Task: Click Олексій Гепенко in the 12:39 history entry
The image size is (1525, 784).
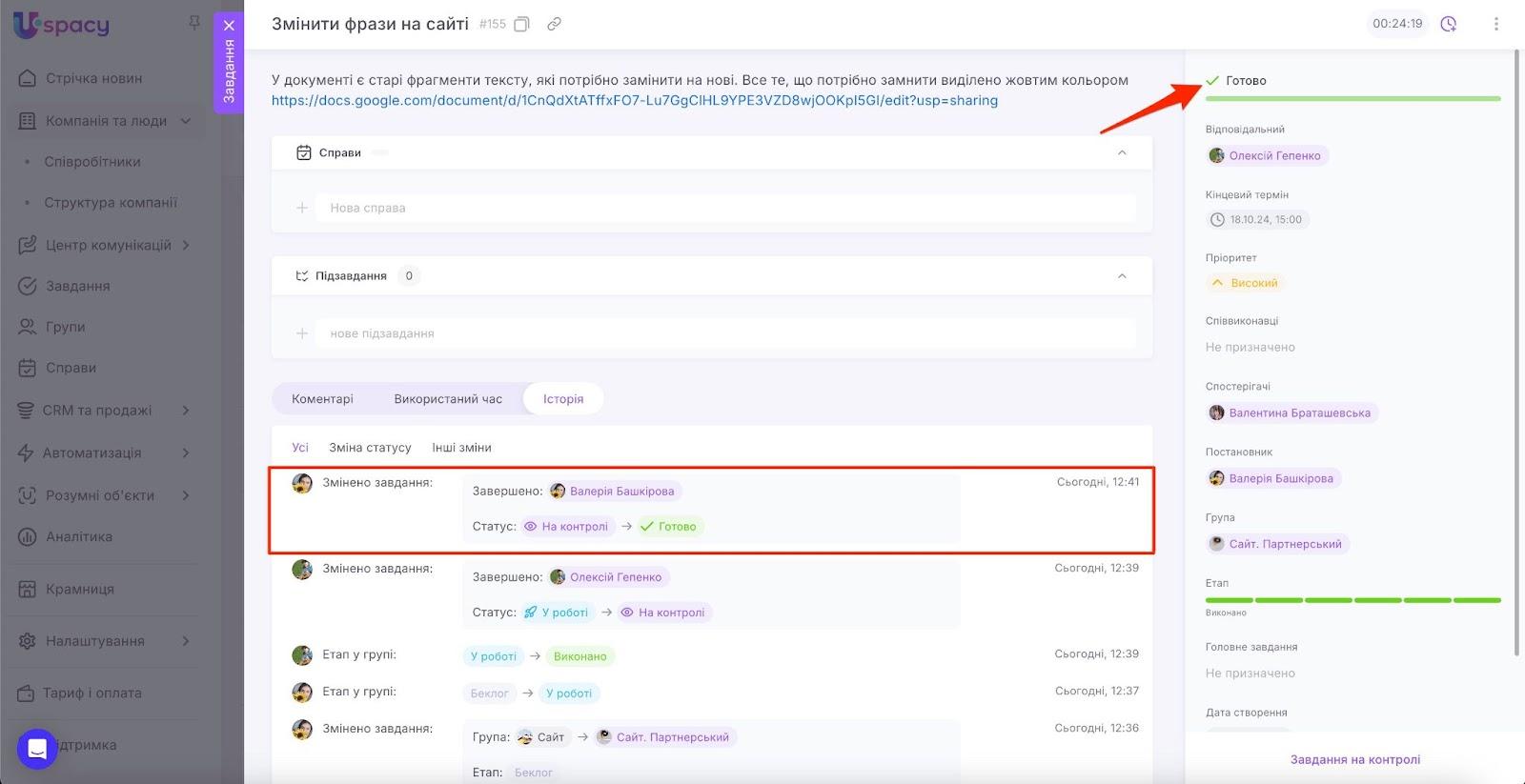Action: (x=609, y=577)
